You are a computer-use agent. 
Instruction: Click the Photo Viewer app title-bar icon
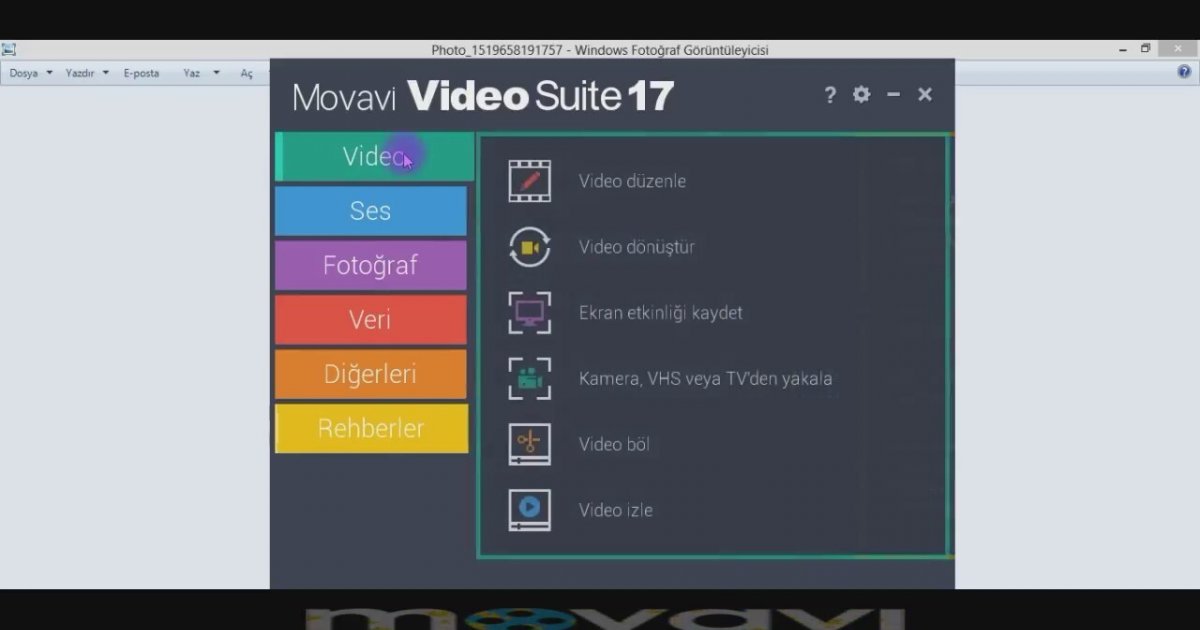point(9,49)
